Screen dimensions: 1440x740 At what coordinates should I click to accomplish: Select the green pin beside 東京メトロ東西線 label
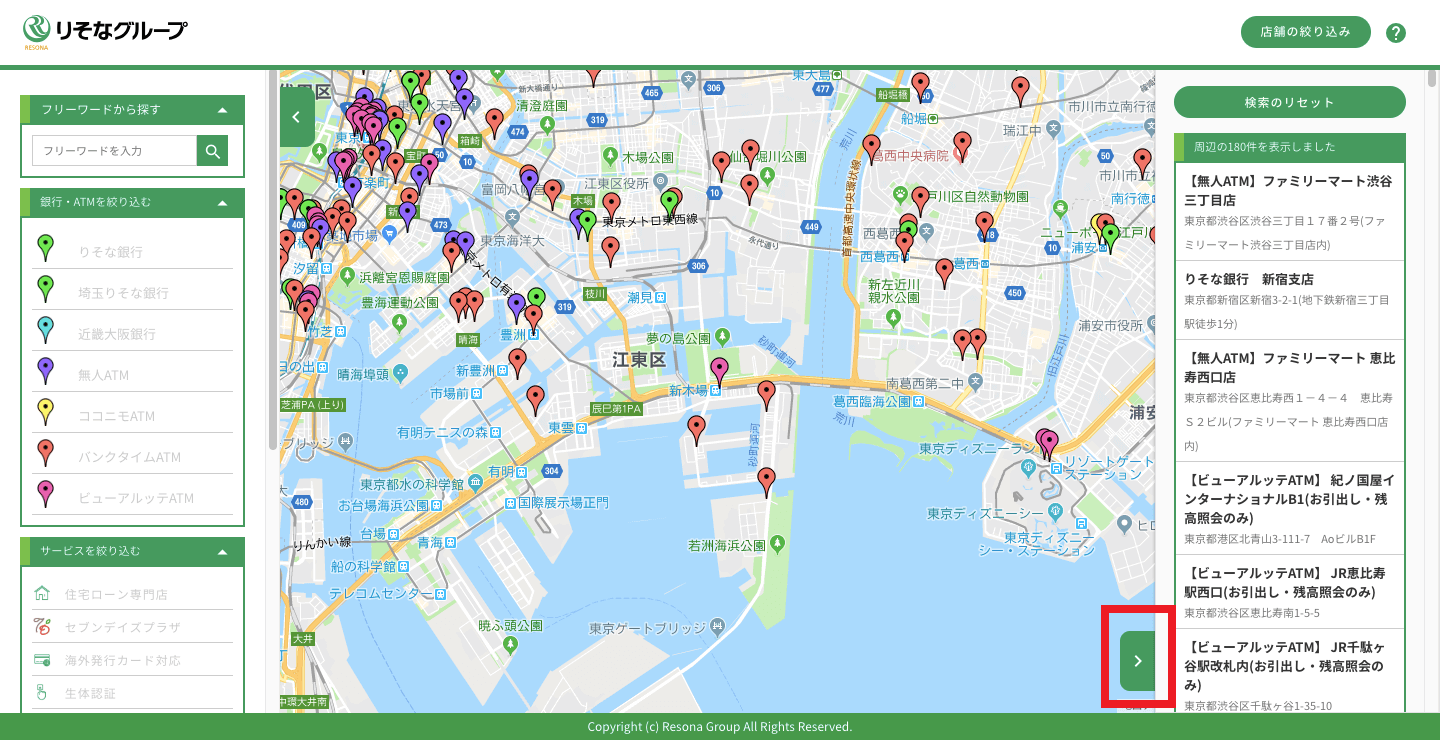tap(587, 224)
